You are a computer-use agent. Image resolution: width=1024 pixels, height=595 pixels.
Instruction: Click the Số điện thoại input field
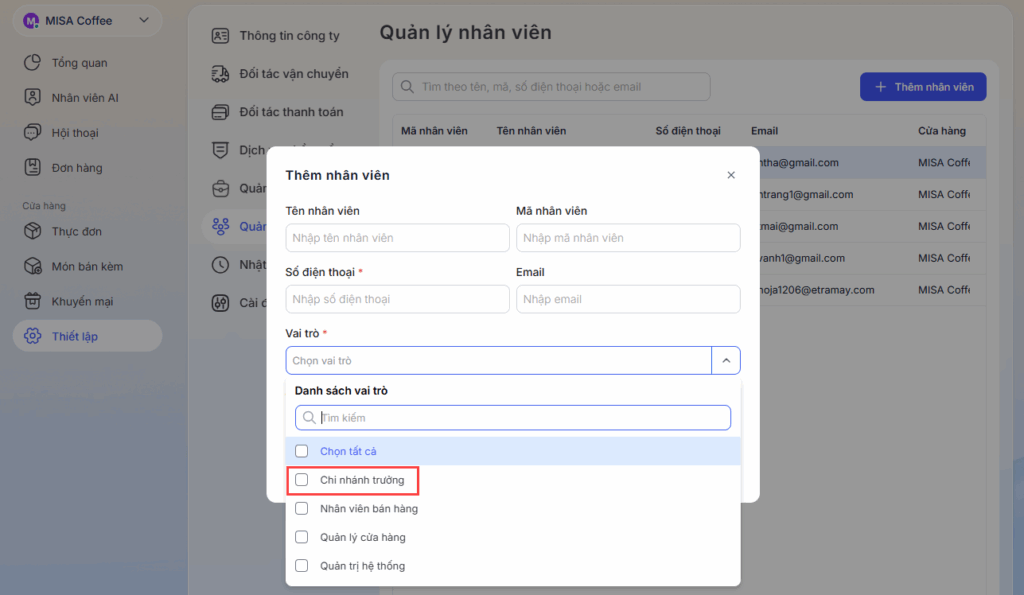397,299
